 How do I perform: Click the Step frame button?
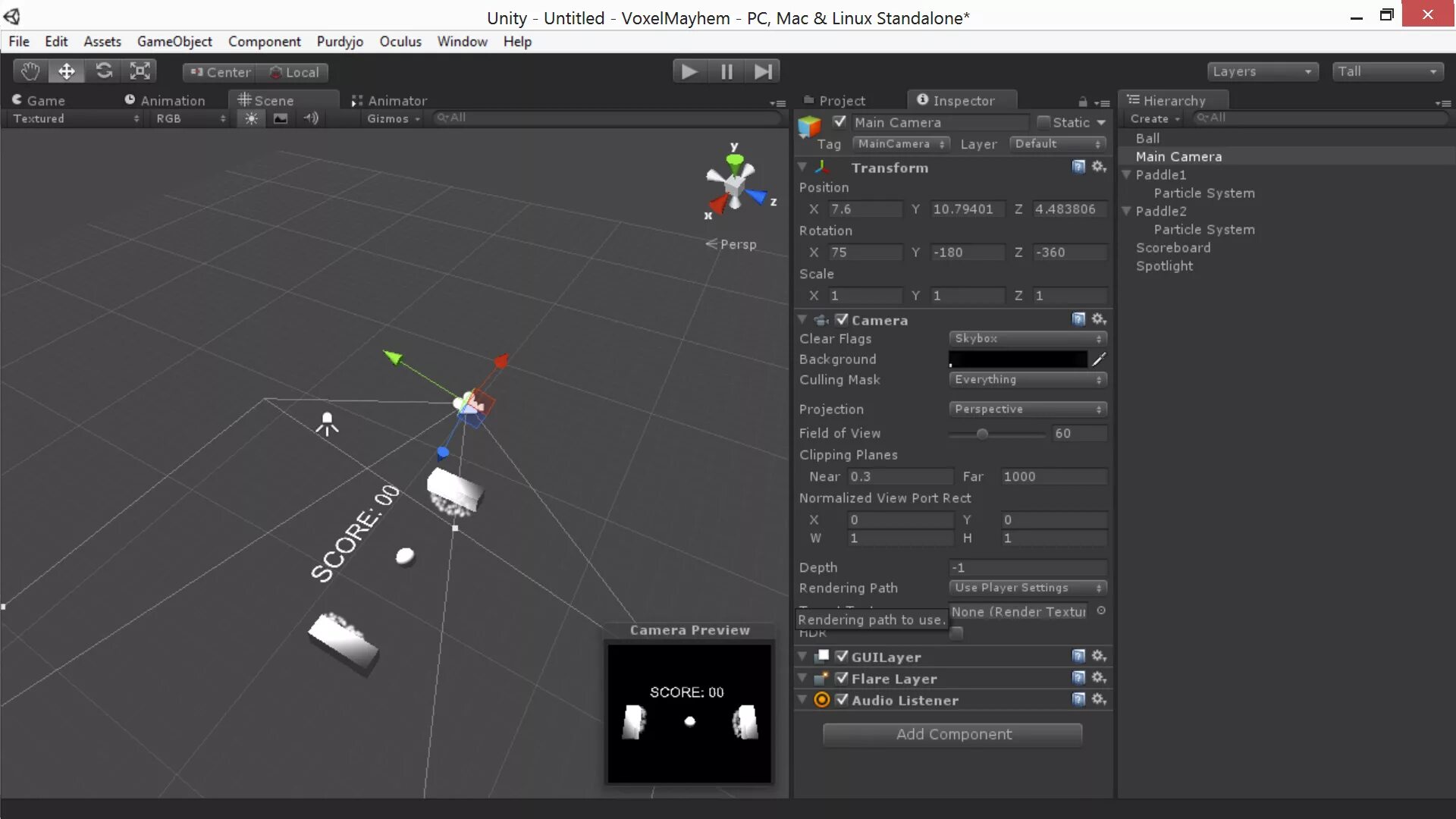(763, 71)
